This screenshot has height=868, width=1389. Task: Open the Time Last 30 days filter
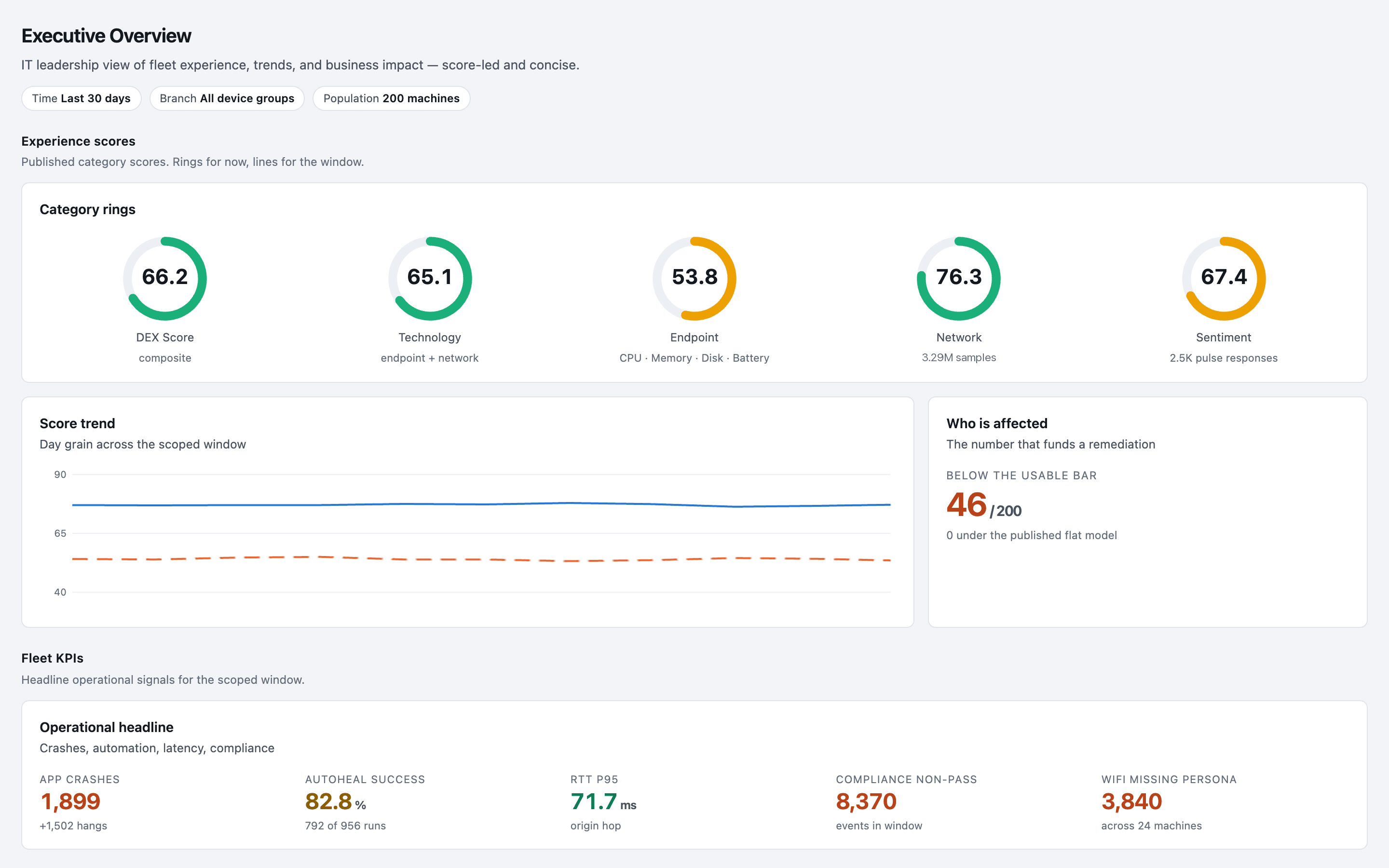coord(81,98)
